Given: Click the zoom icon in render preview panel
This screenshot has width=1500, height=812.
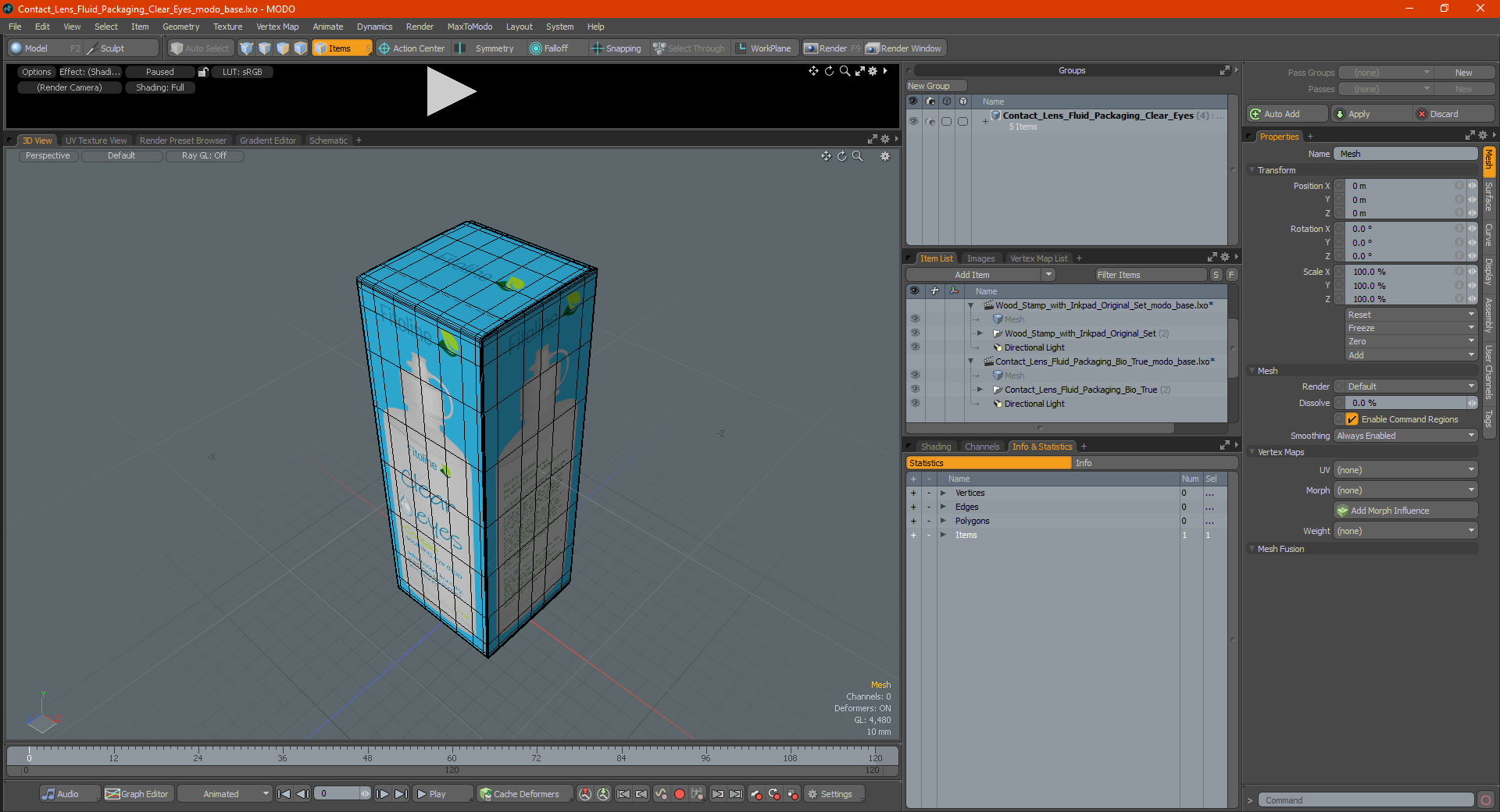Looking at the screenshot, I should click(845, 71).
